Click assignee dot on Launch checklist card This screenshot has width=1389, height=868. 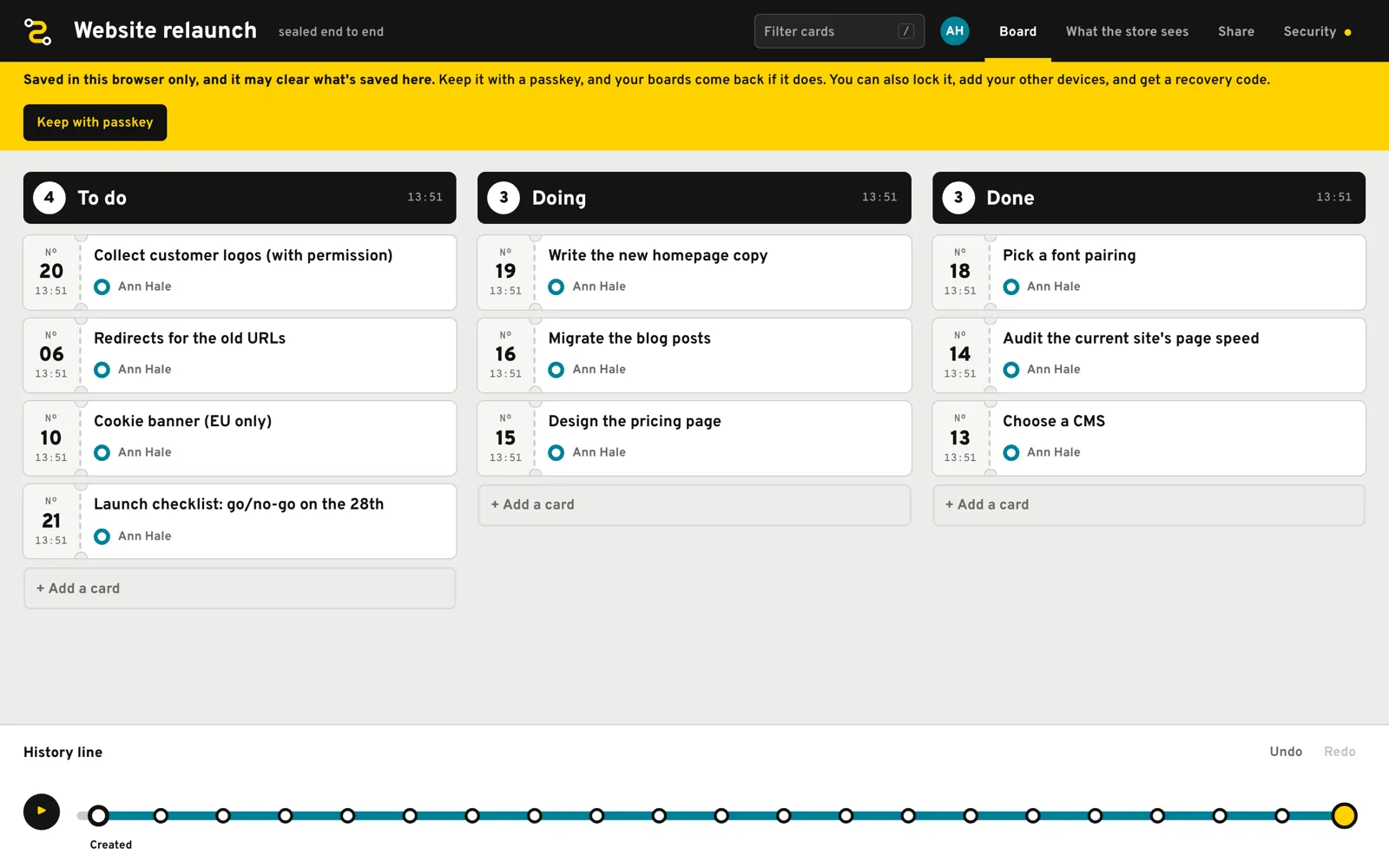click(102, 536)
